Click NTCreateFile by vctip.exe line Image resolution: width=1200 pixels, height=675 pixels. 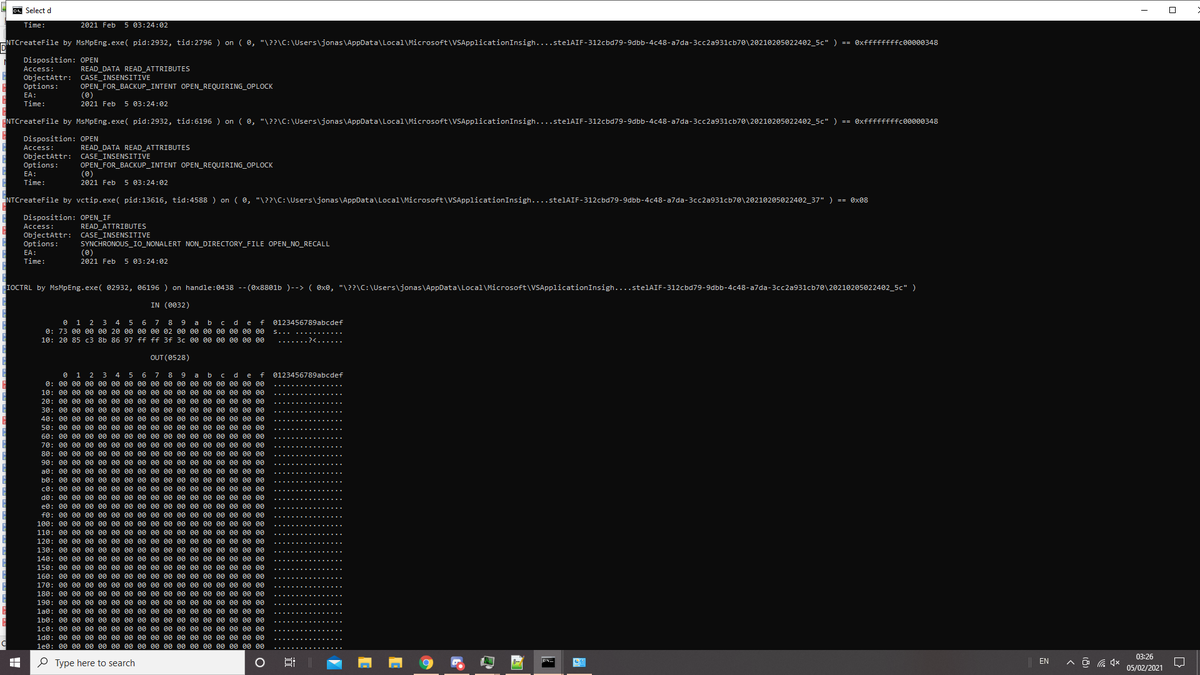pyautogui.click(x=437, y=200)
